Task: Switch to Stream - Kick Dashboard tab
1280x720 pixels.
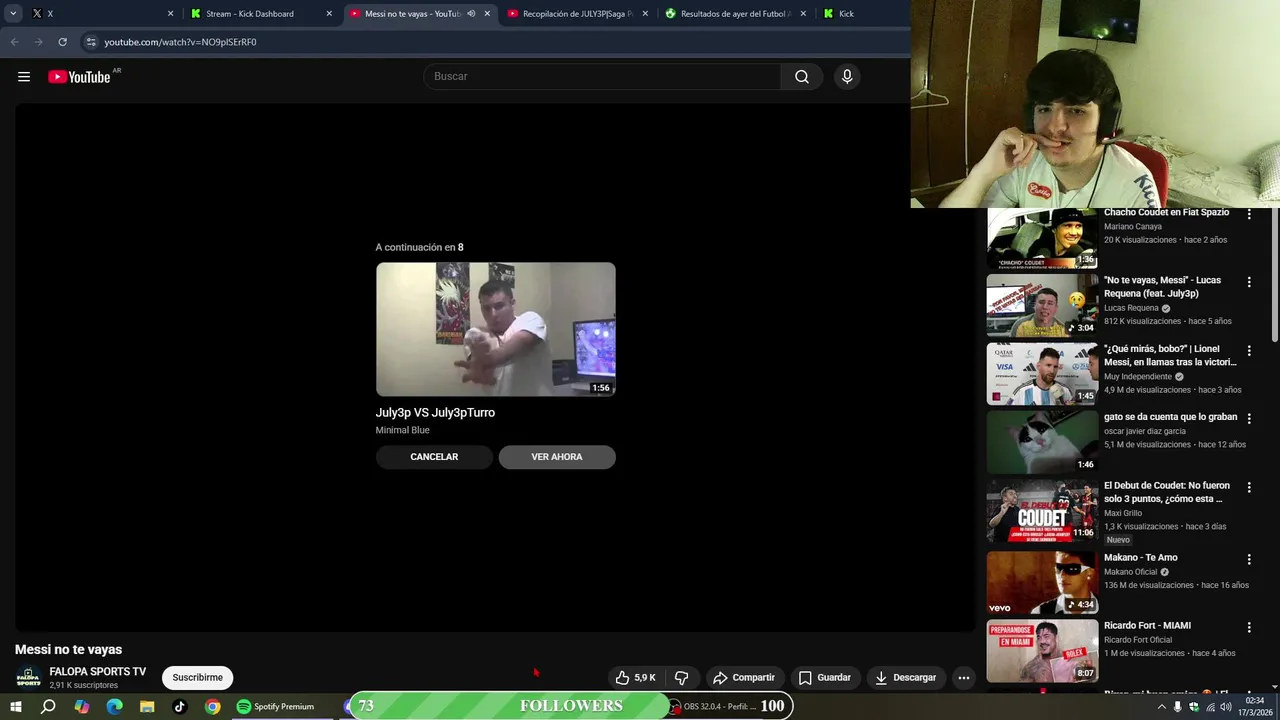Action: click(x=260, y=14)
